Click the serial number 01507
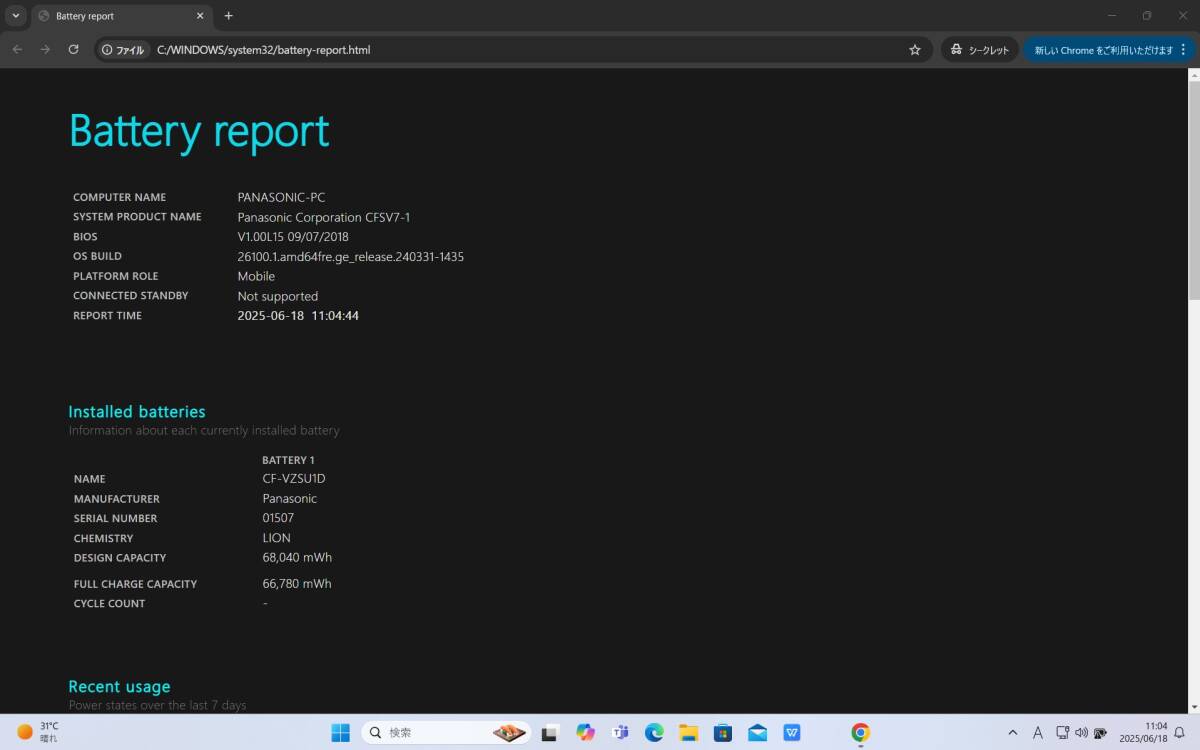This screenshot has height=750, width=1200. coord(278,518)
